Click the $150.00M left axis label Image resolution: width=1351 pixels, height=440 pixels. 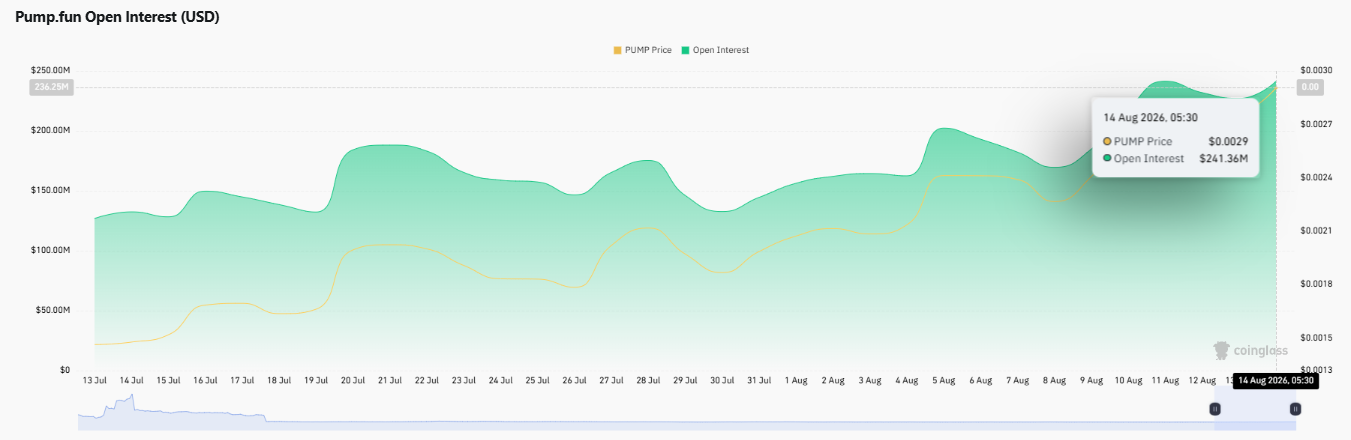pos(50,190)
